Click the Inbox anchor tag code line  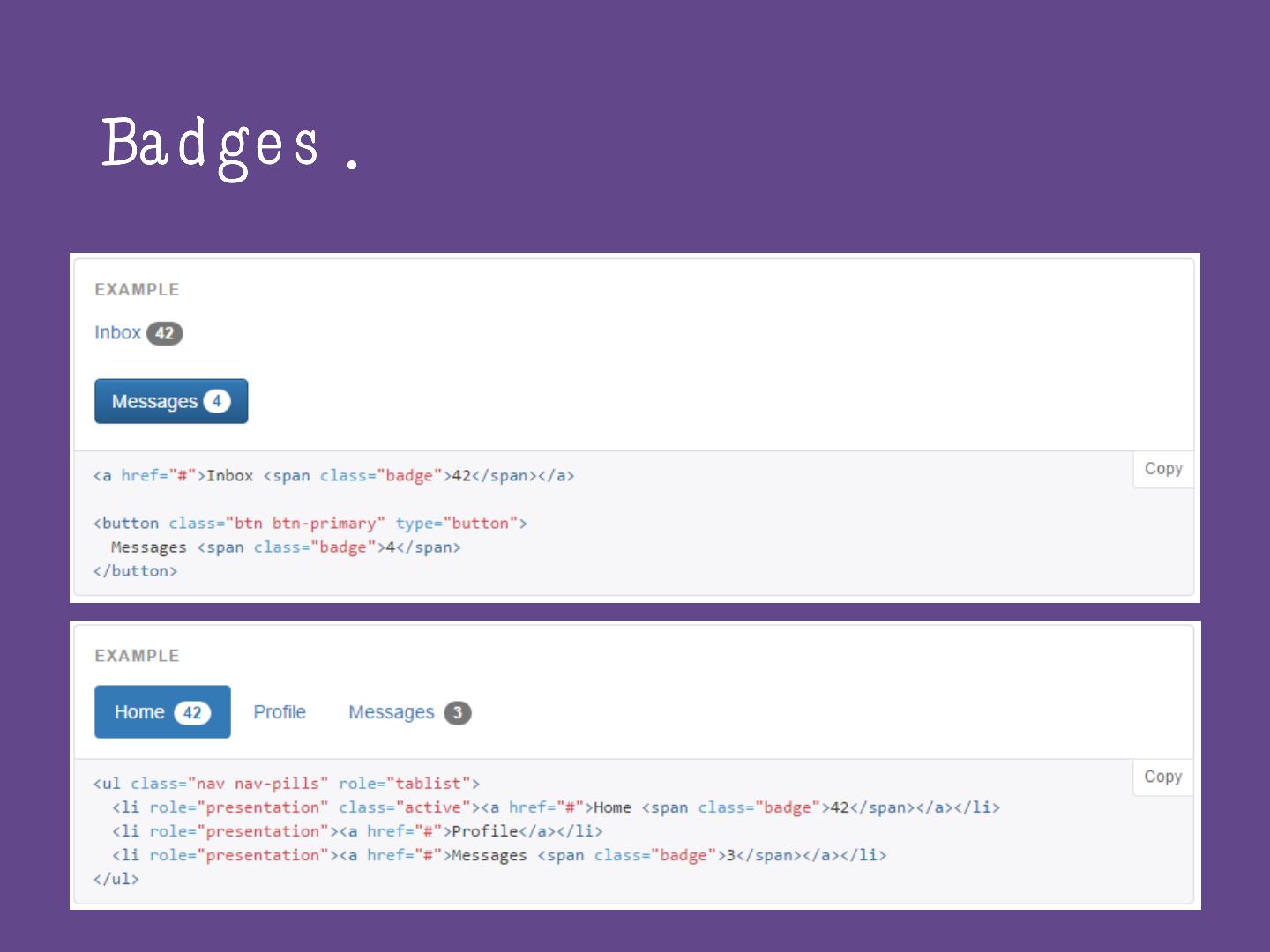click(x=333, y=476)
